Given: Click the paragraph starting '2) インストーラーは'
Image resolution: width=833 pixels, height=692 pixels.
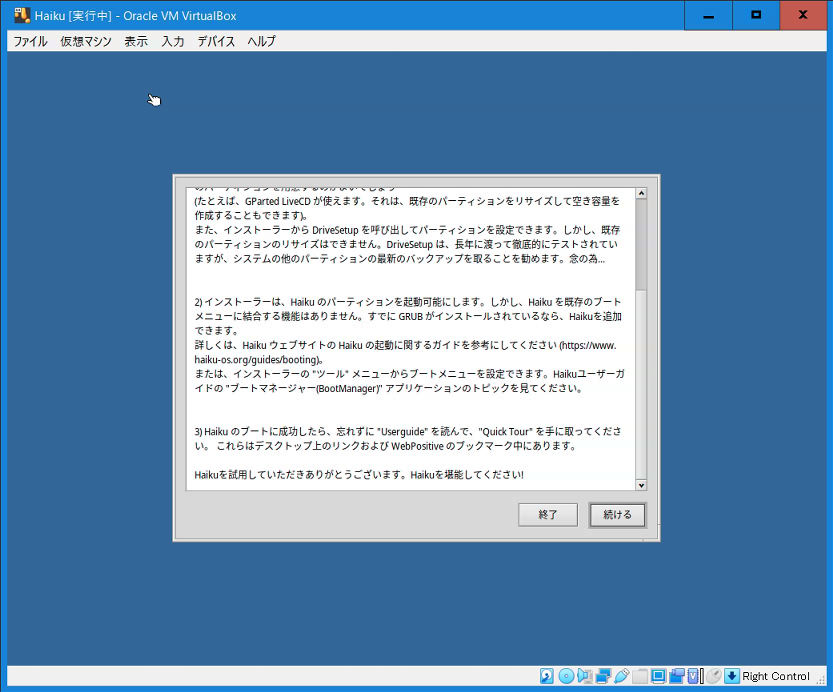Looking at the screenshot, I should click(408, 316).
